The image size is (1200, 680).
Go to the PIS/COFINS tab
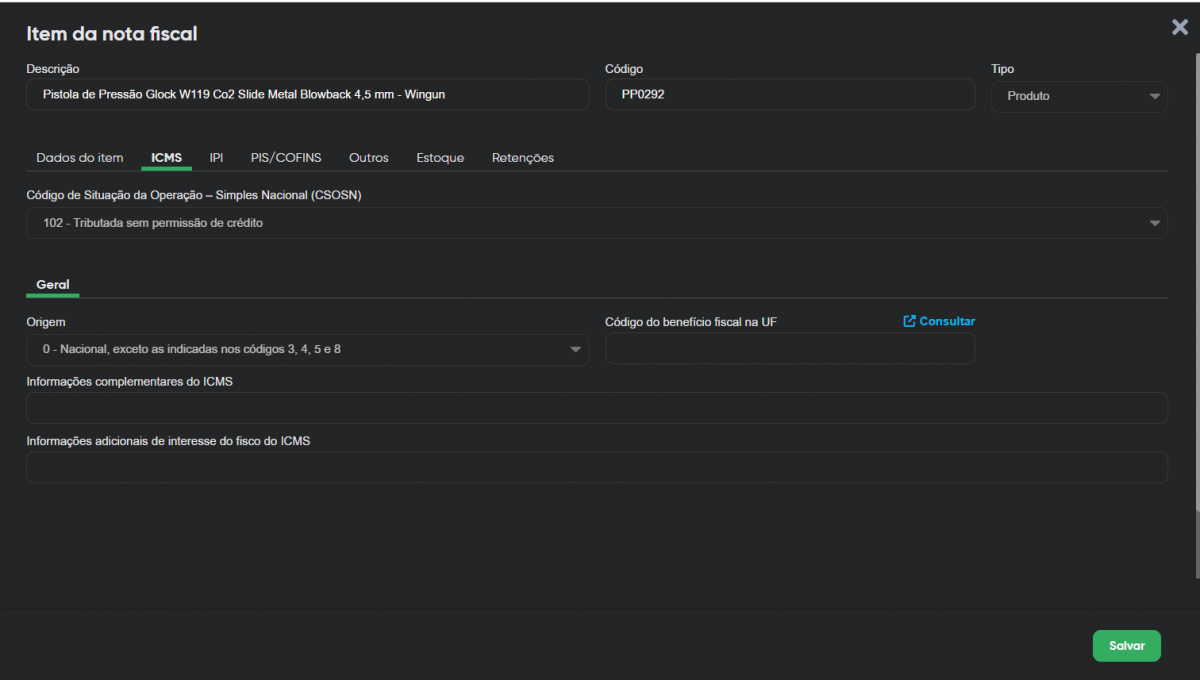(x=286, y=158)
